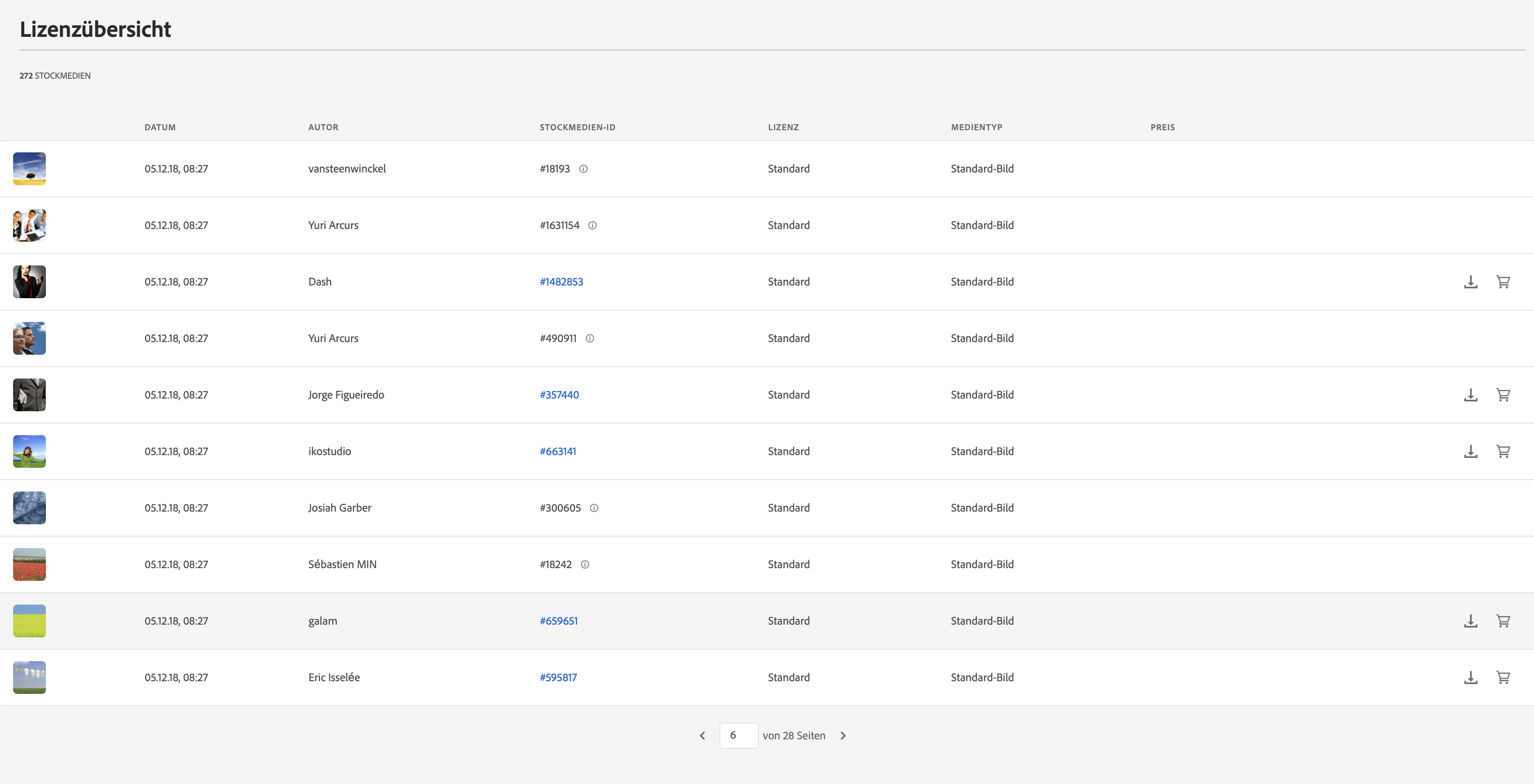Click info icon next to #18193
The width and height of the screenshot is (1534, 784).
pyautogui.click(x=583, y=169)
